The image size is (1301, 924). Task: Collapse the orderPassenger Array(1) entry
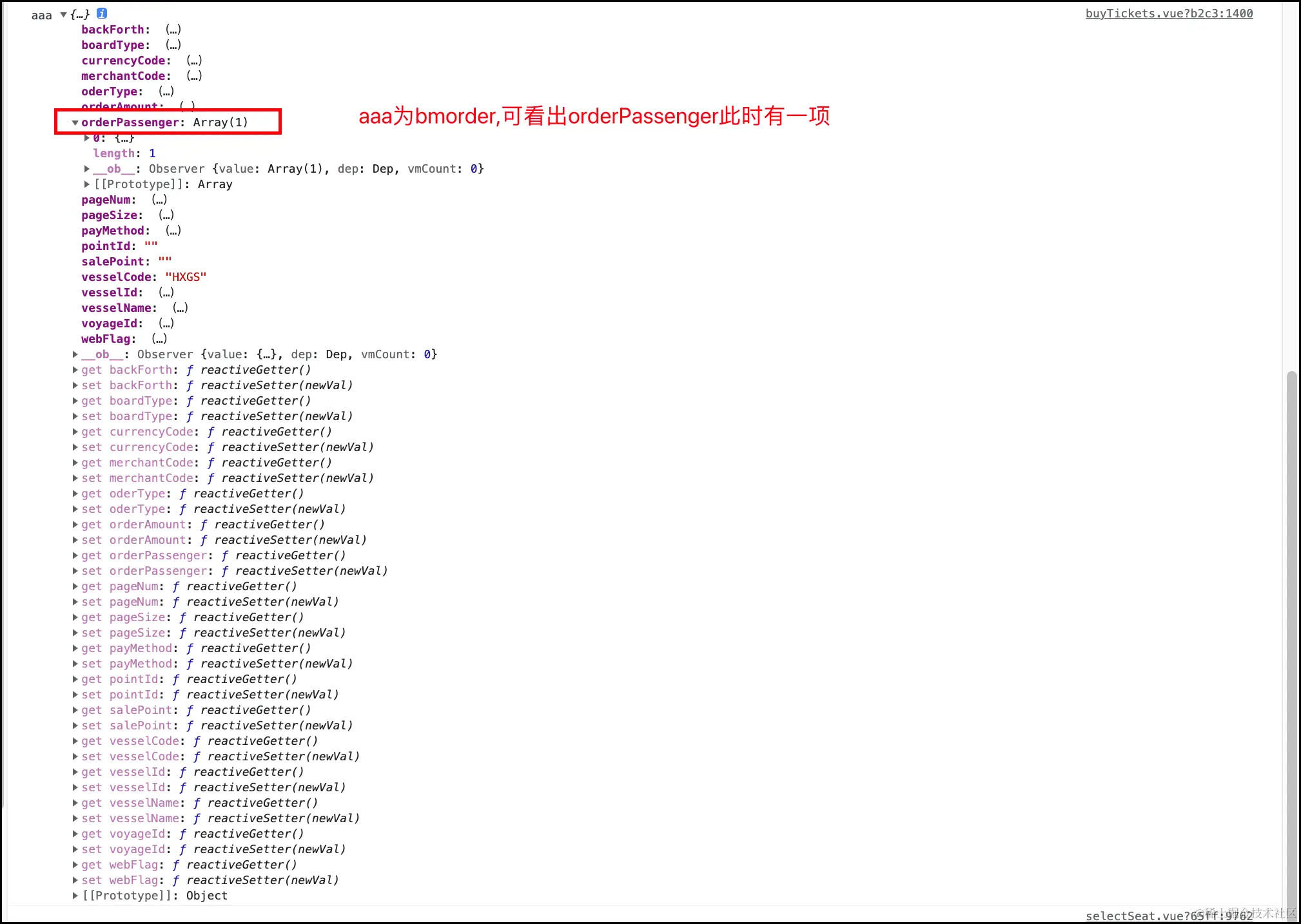click(x=75, y=122)
